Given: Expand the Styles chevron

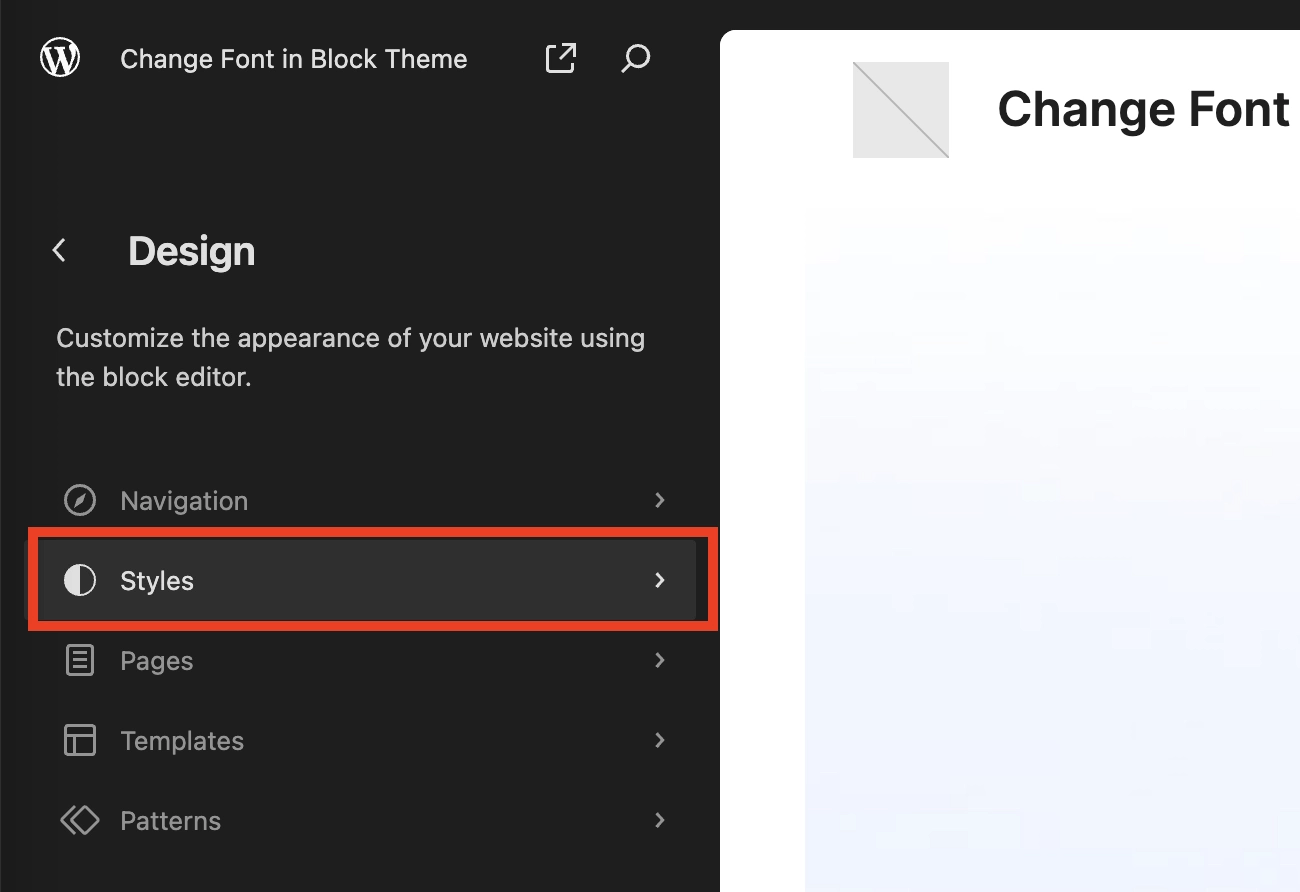Looking at the screenshot, I should (x=660, y=580).
